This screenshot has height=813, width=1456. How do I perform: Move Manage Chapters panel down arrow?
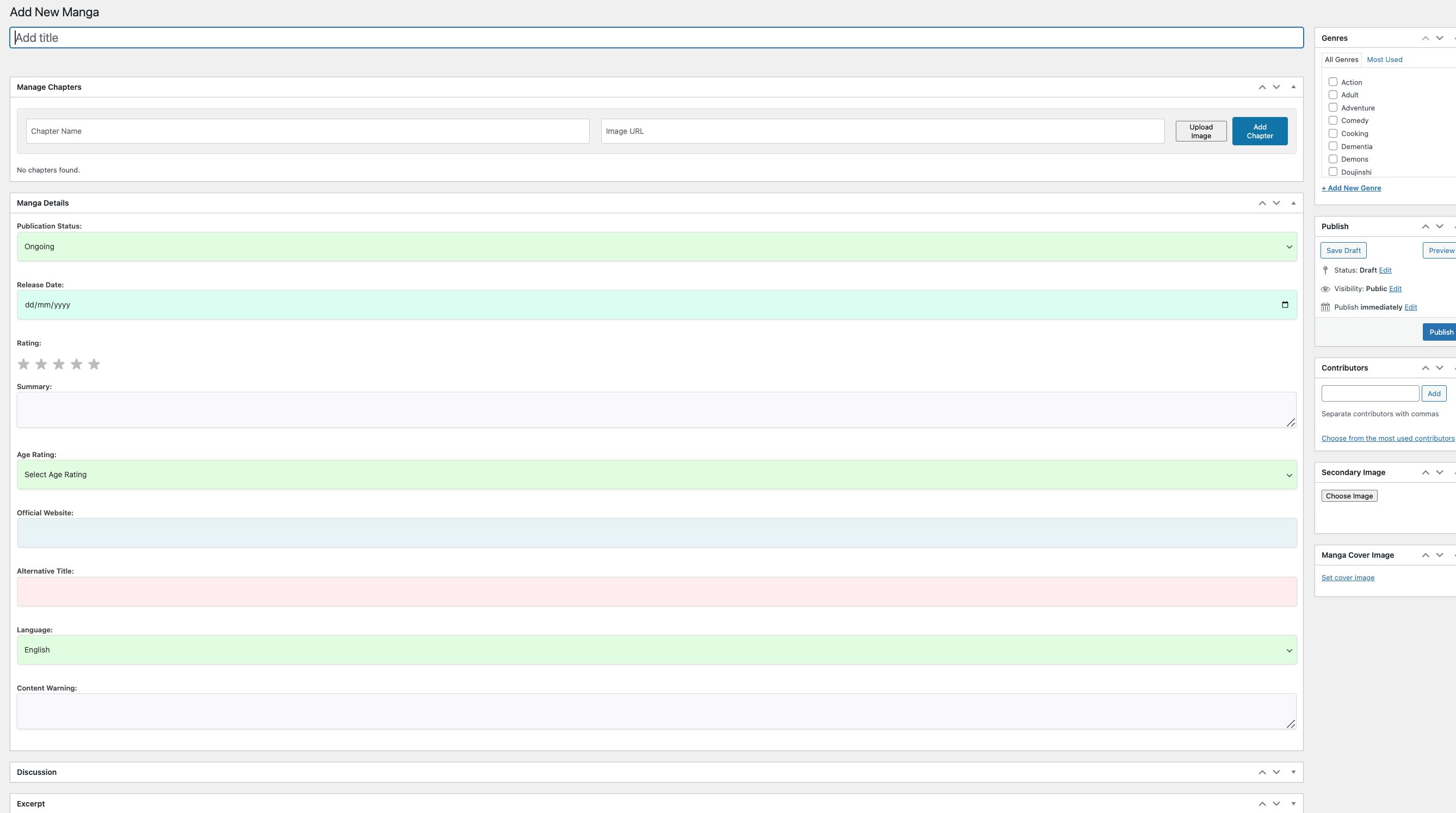[1276, 87]
